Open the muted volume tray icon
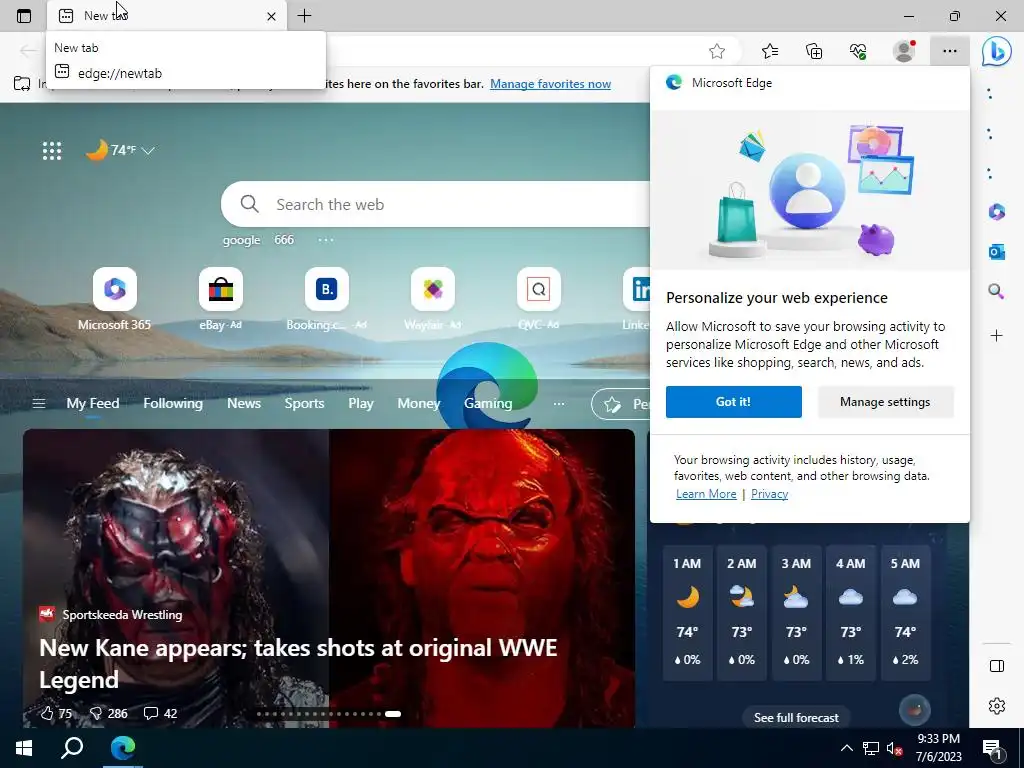 tap(893, 748)
